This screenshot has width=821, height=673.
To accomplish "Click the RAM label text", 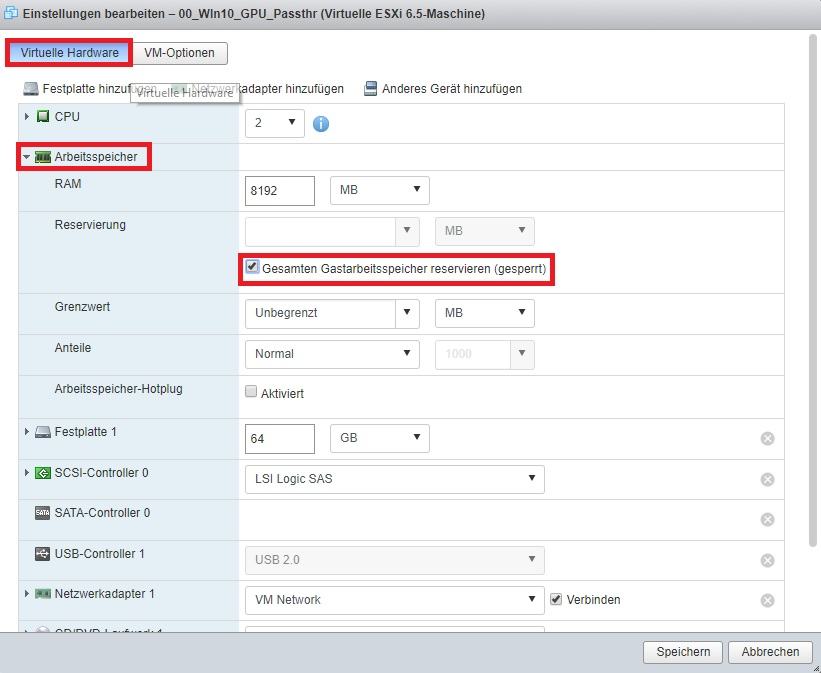I will click(x=68, y=184).
